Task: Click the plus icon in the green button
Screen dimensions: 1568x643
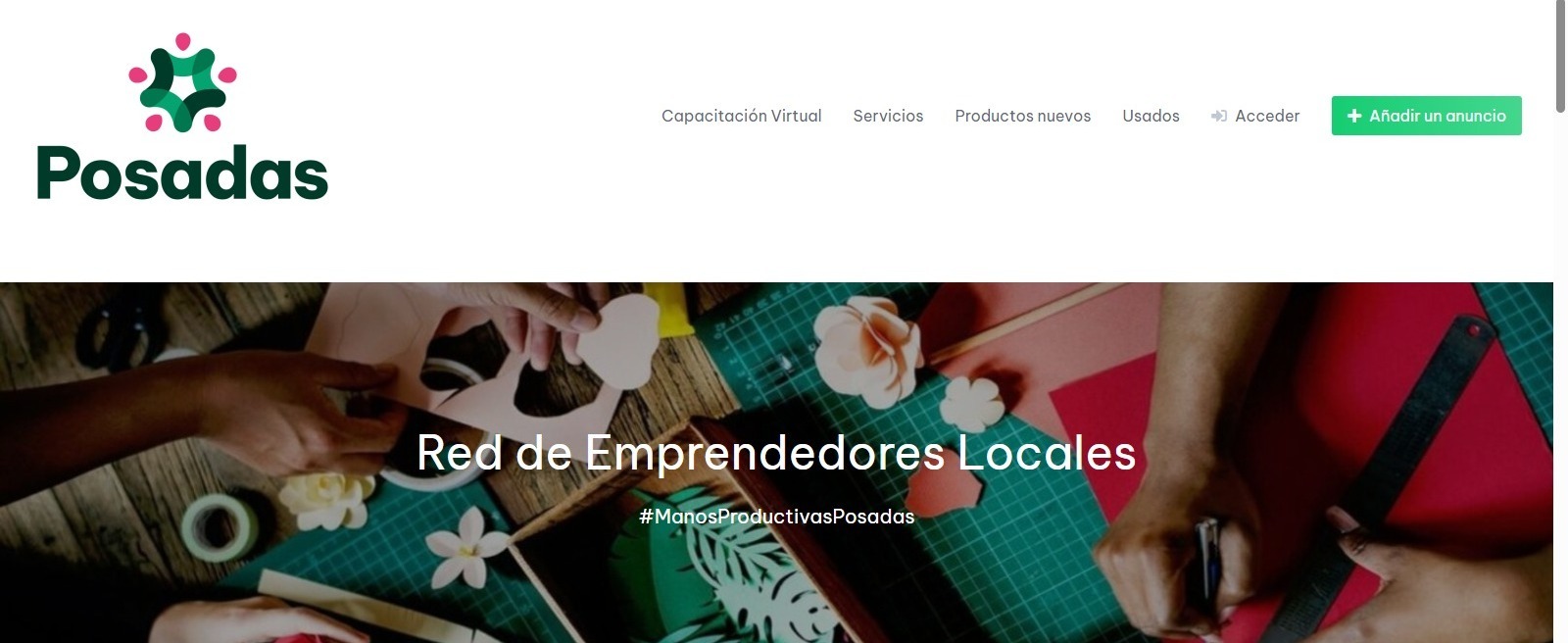Action: tap(1354, 116)
